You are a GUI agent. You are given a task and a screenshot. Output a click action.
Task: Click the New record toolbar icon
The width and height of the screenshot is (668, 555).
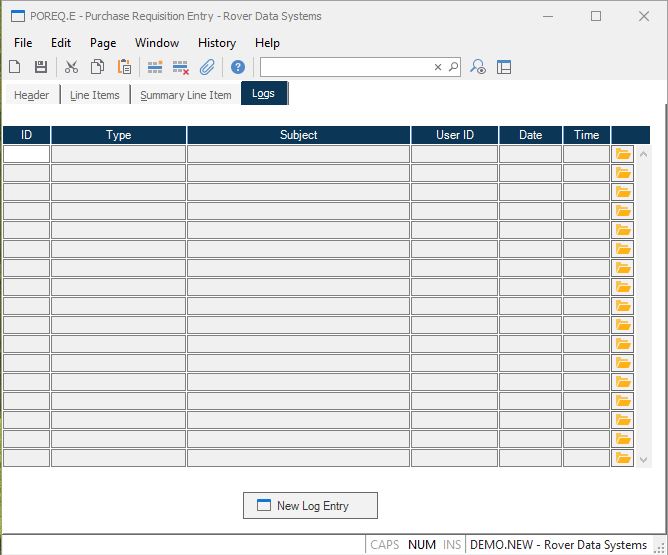[x=15, y=67]
